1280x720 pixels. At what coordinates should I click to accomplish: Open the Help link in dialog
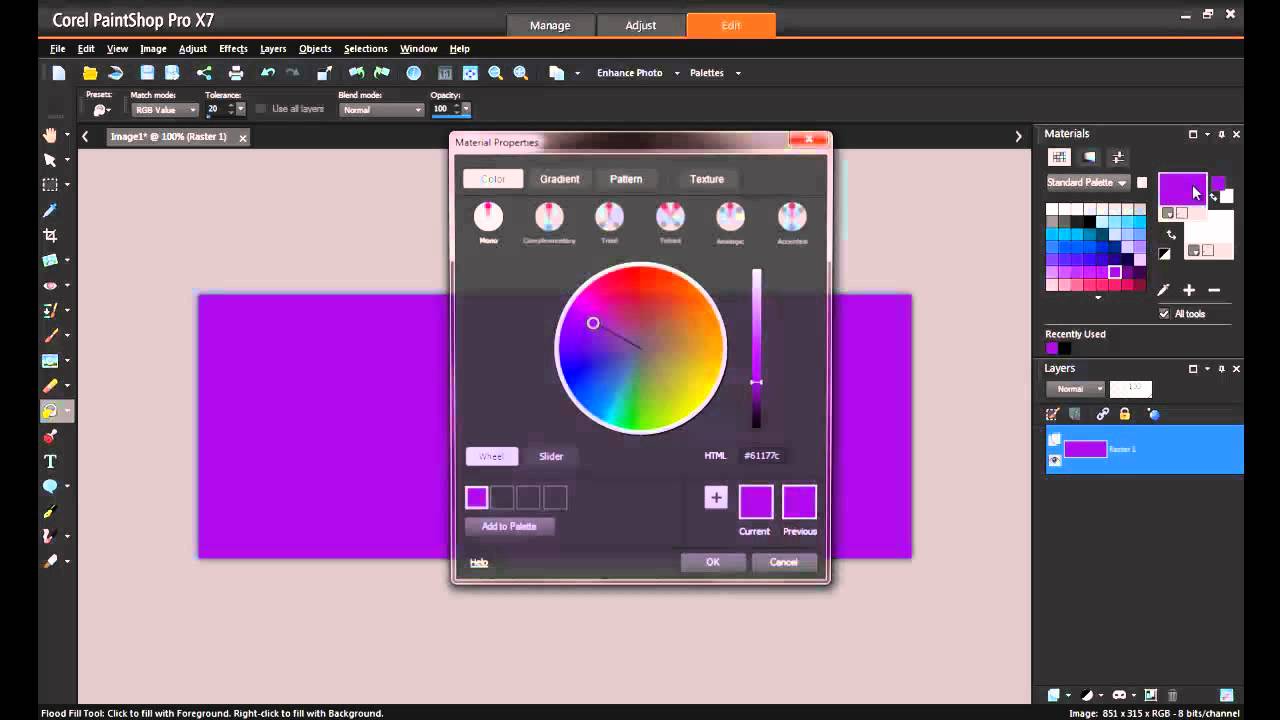coord(479,563)
